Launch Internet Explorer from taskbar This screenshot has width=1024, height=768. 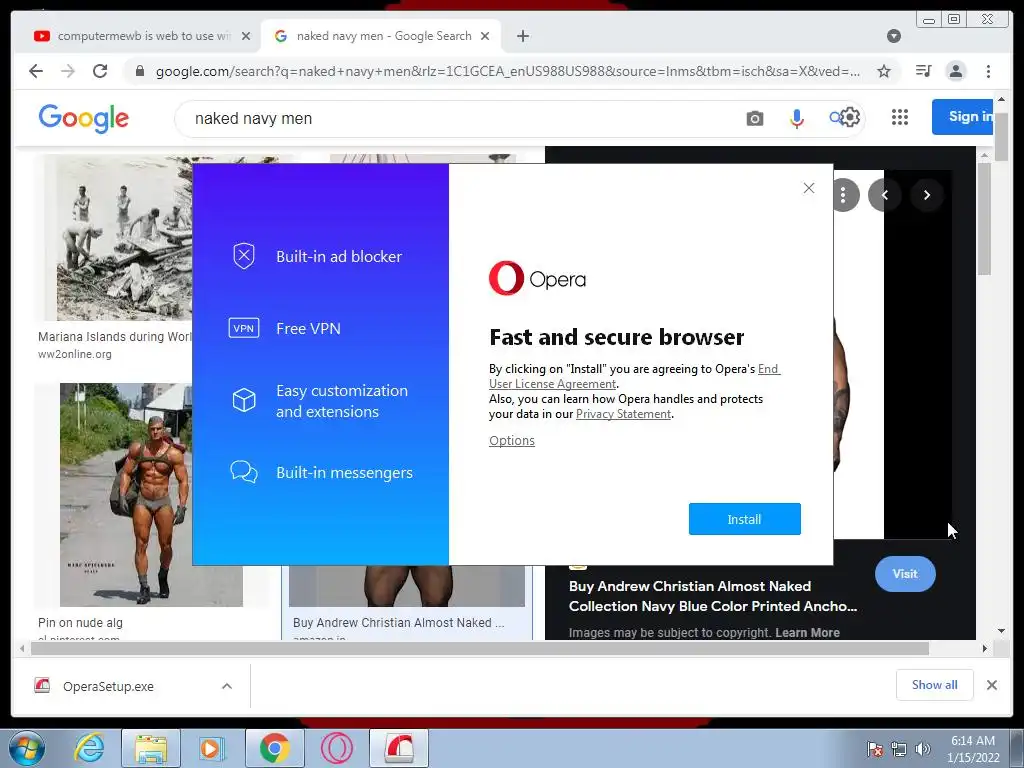pos(89,748)
